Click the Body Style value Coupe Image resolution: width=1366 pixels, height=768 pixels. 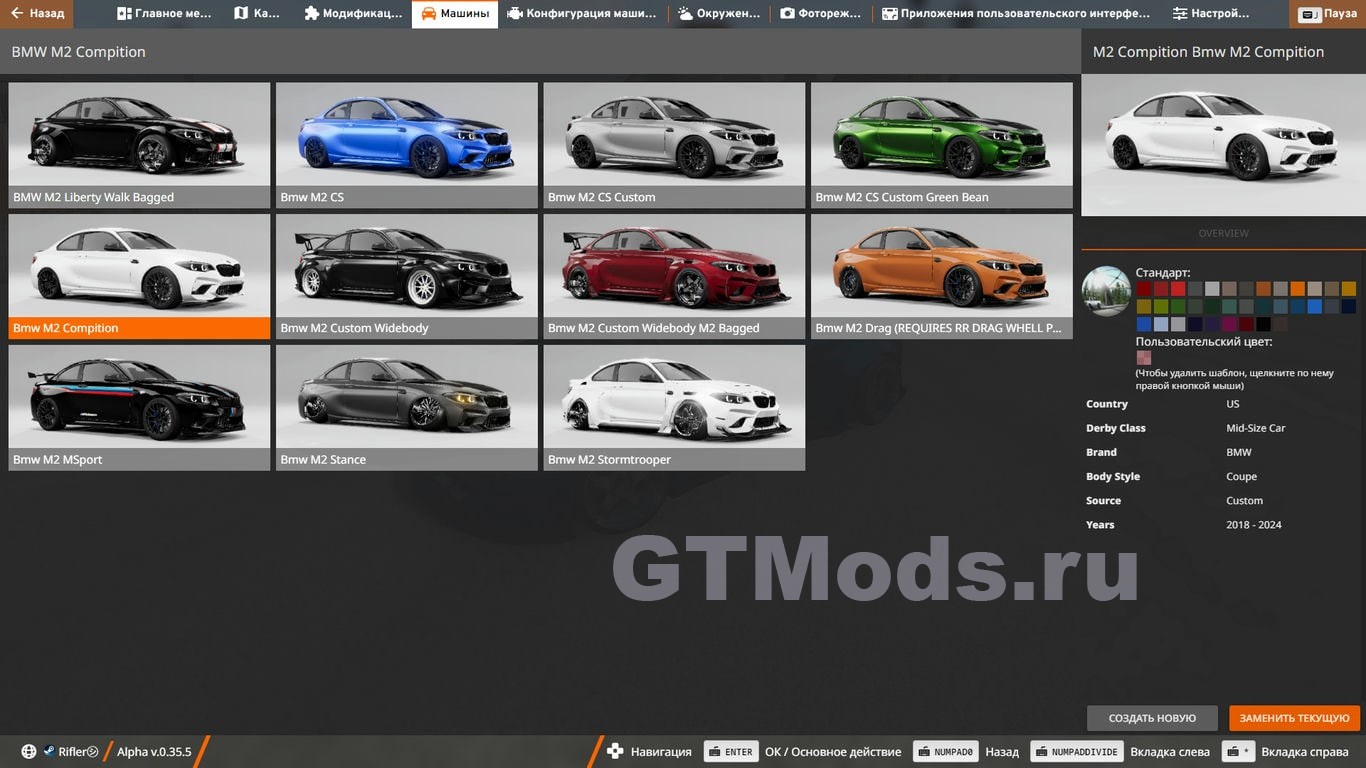point(1242,476)
